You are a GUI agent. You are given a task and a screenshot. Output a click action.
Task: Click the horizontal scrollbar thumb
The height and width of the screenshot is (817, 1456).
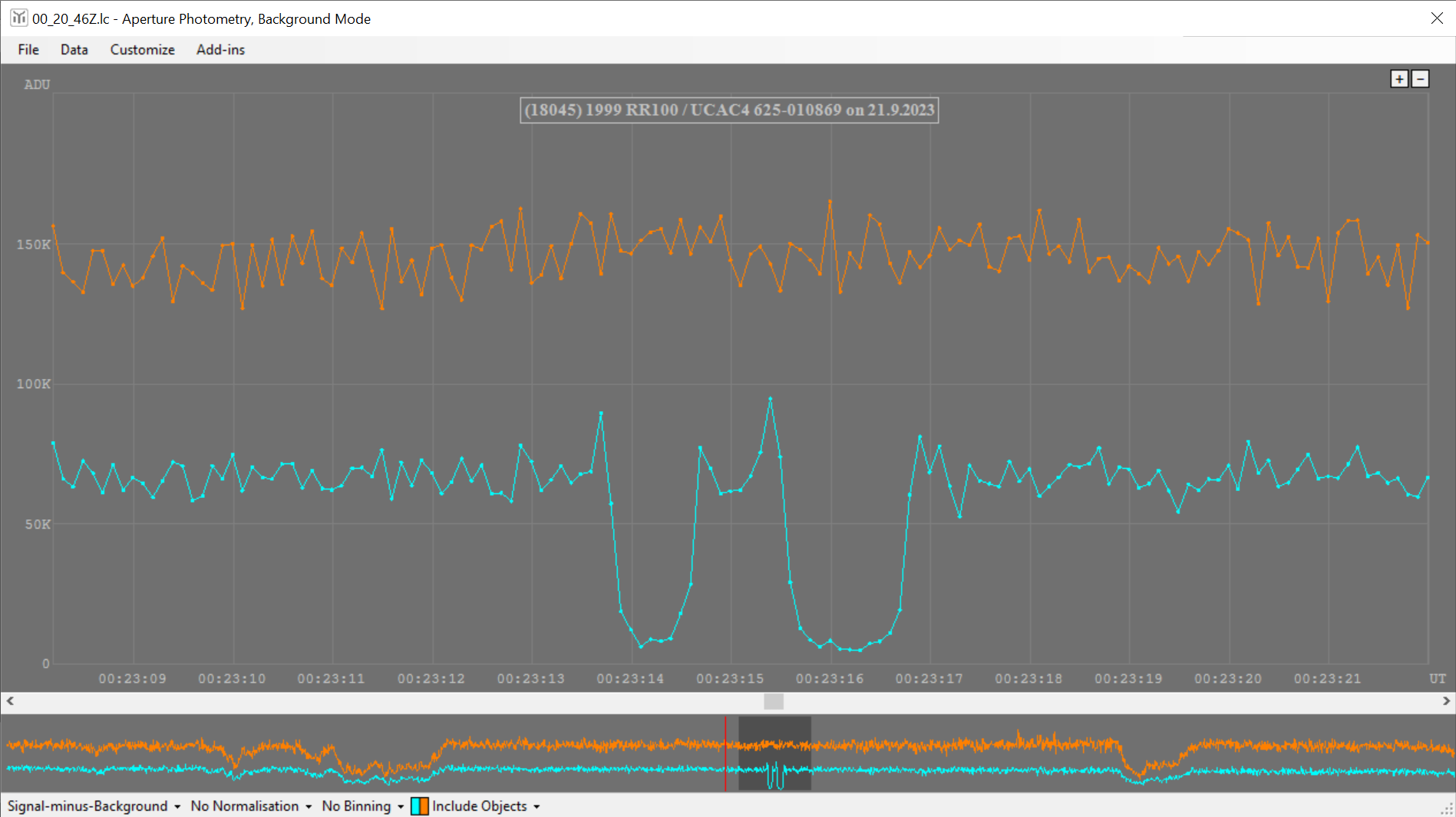coord(774,701)
